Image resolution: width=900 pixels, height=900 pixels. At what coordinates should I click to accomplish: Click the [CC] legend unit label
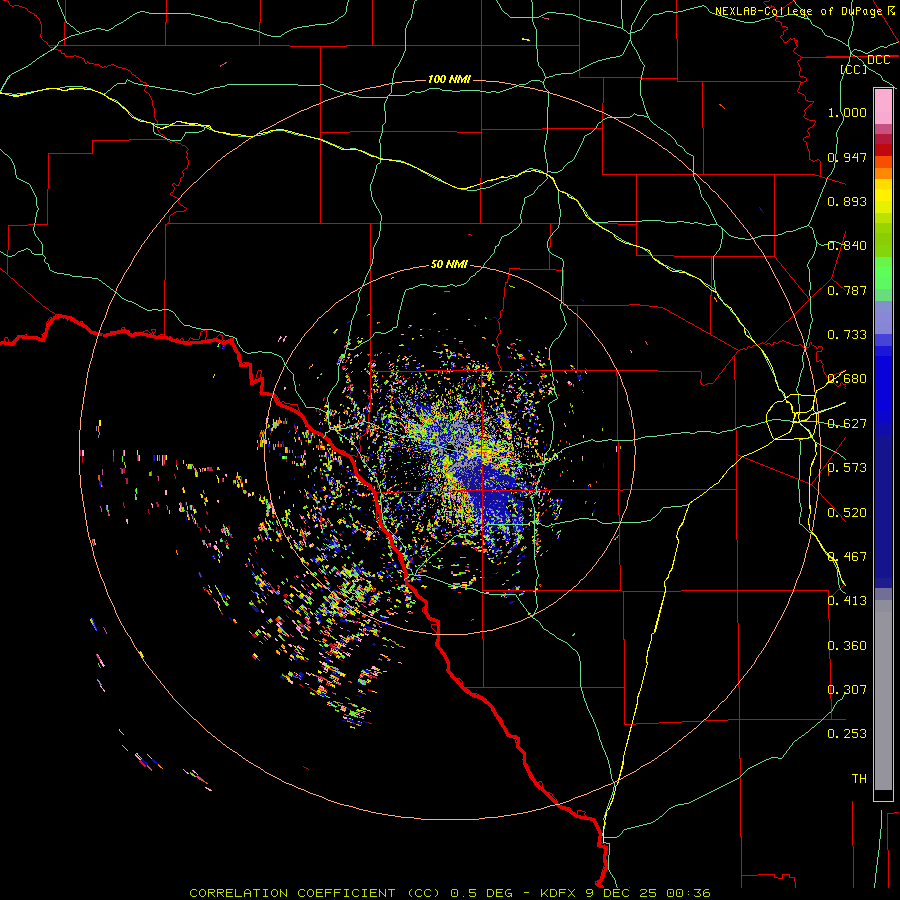854,69
